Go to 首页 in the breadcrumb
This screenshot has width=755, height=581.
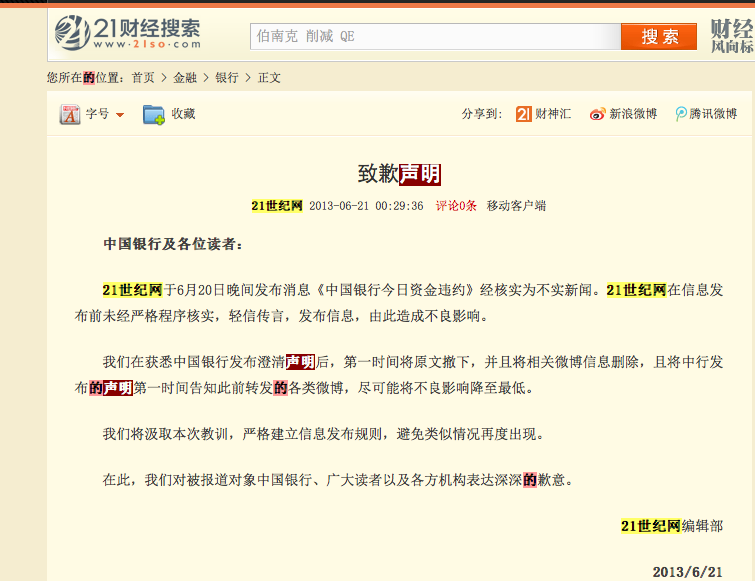[143, 77]
